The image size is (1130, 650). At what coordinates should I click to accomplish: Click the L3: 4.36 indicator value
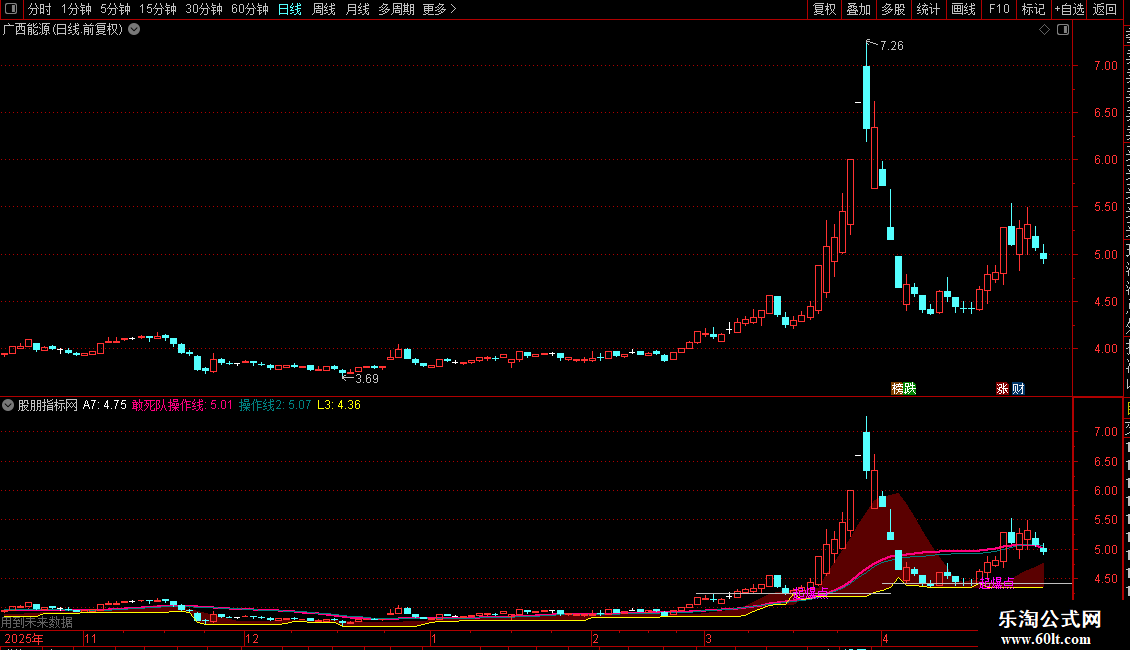pyautogui.click(x=339, y=405)
